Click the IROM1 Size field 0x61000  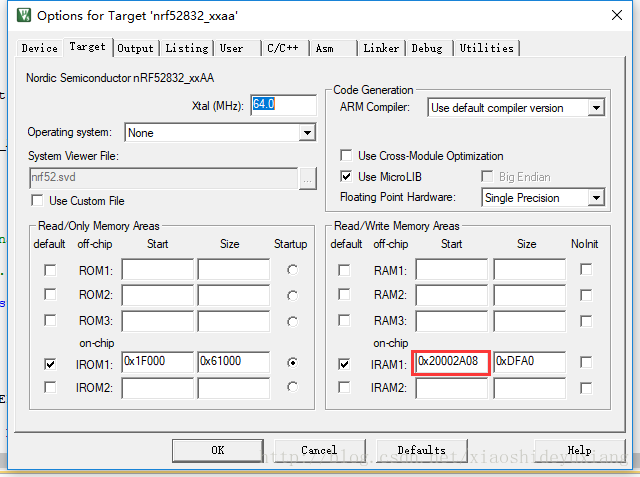click(x=234, y=362)
